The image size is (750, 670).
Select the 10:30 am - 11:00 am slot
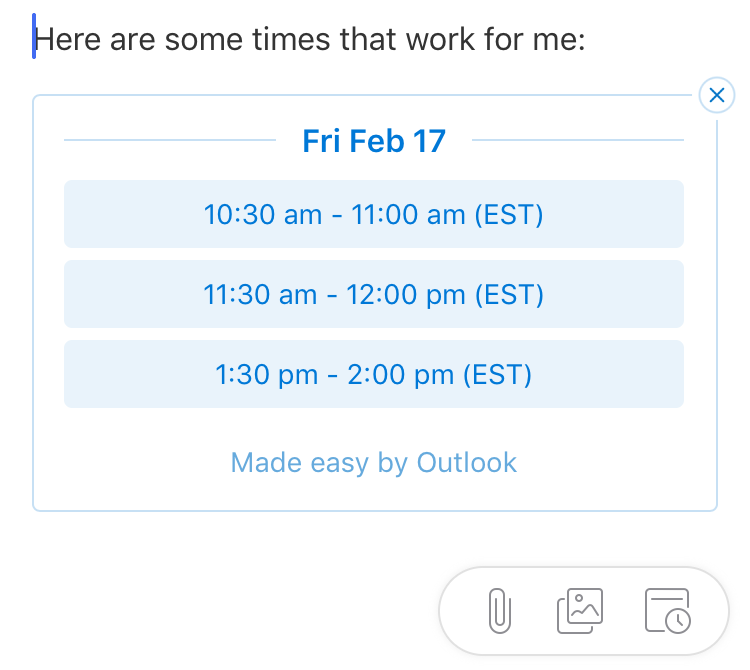click(374, 214)
